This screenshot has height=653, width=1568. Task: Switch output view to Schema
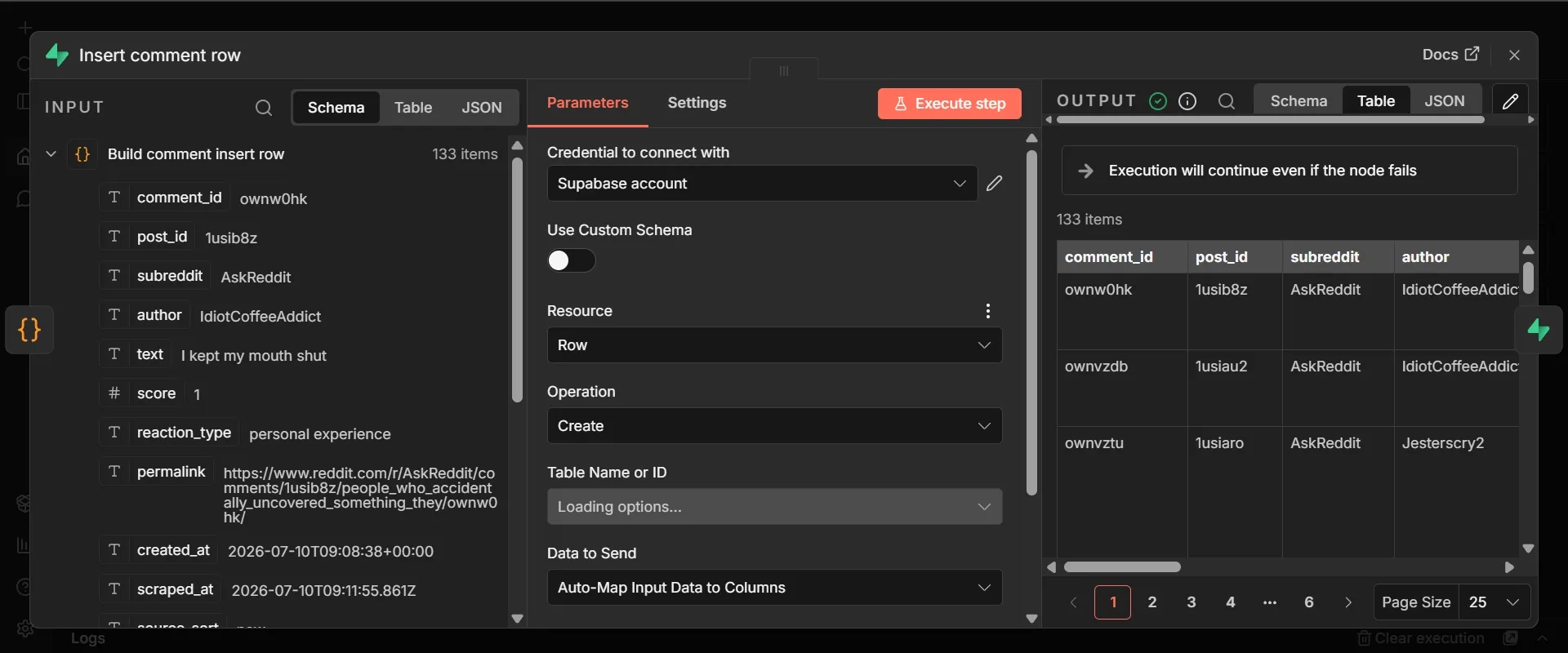pyautogui.click(x=1298, y=101)
